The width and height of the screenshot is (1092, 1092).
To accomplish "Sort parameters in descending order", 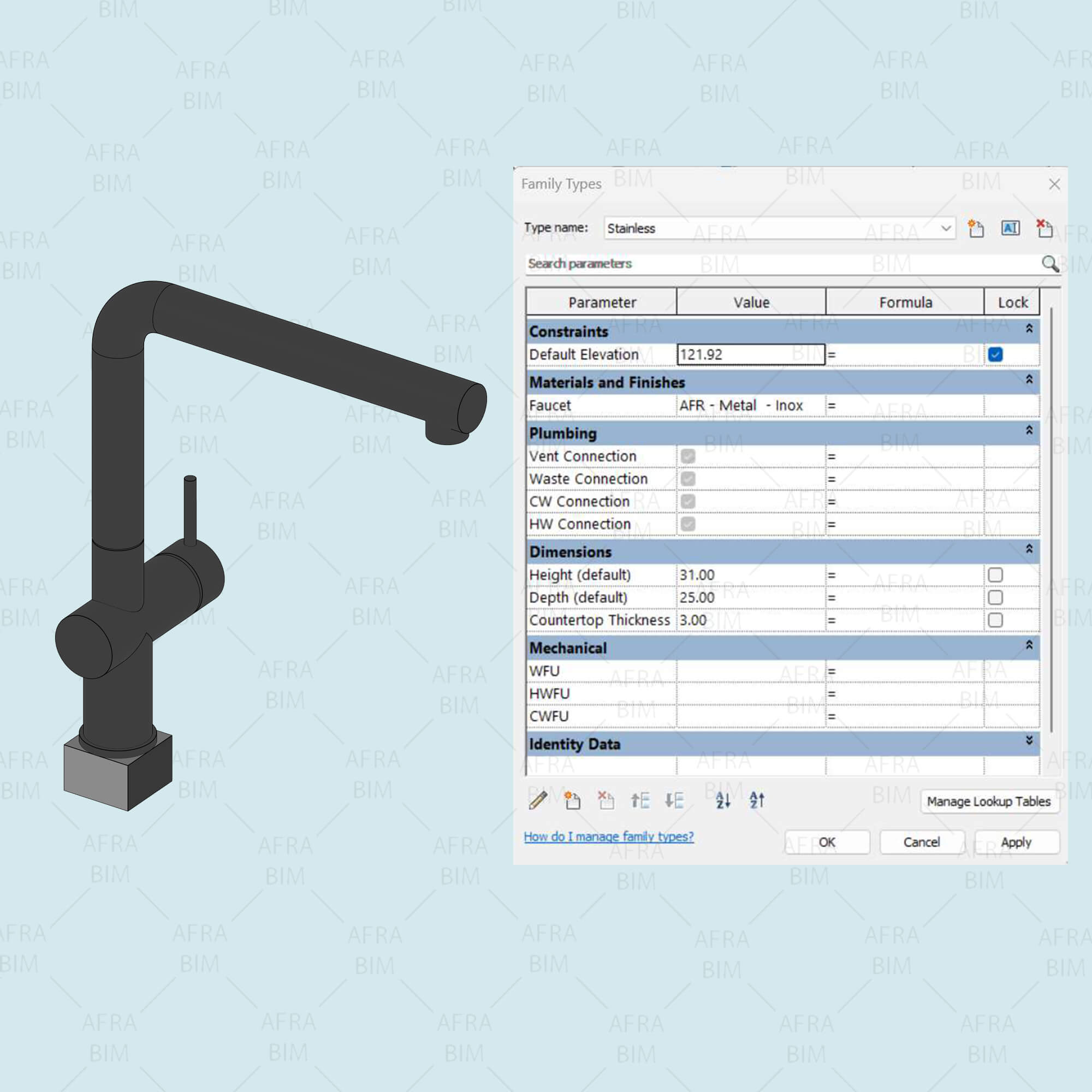I will (757, 800).
